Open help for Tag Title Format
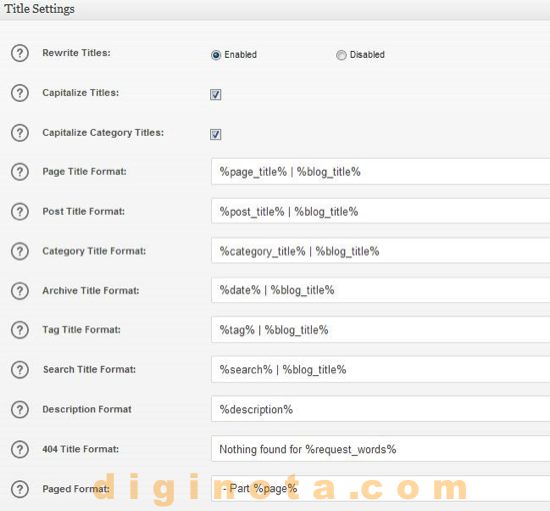Image resolution: width=550 pixels, height=511 pixels. click(20, 330)
